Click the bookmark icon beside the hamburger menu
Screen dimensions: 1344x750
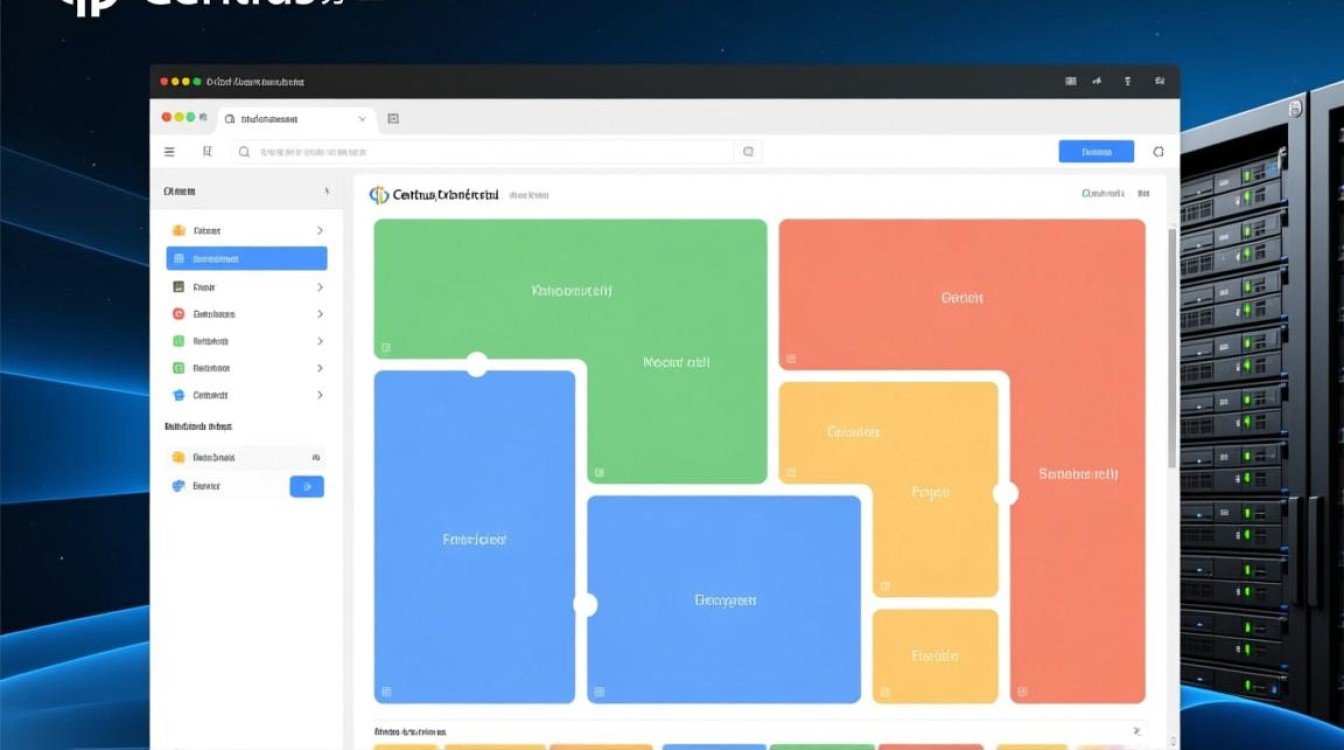[207, 152]
